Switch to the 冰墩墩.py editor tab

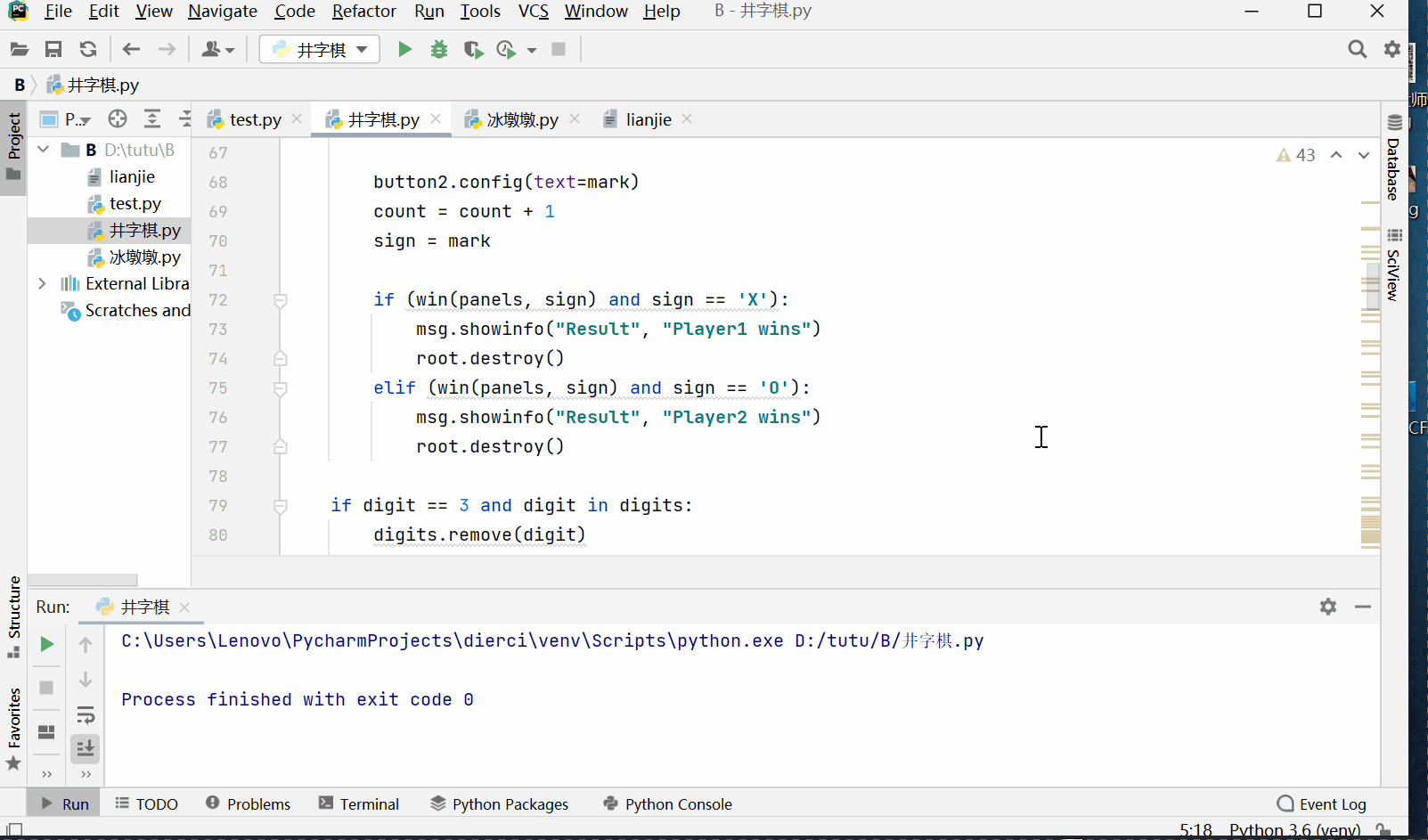coord(522,119)
